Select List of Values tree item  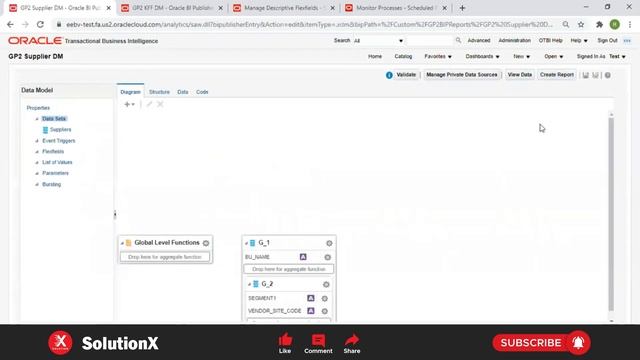[x=57, y=162]
